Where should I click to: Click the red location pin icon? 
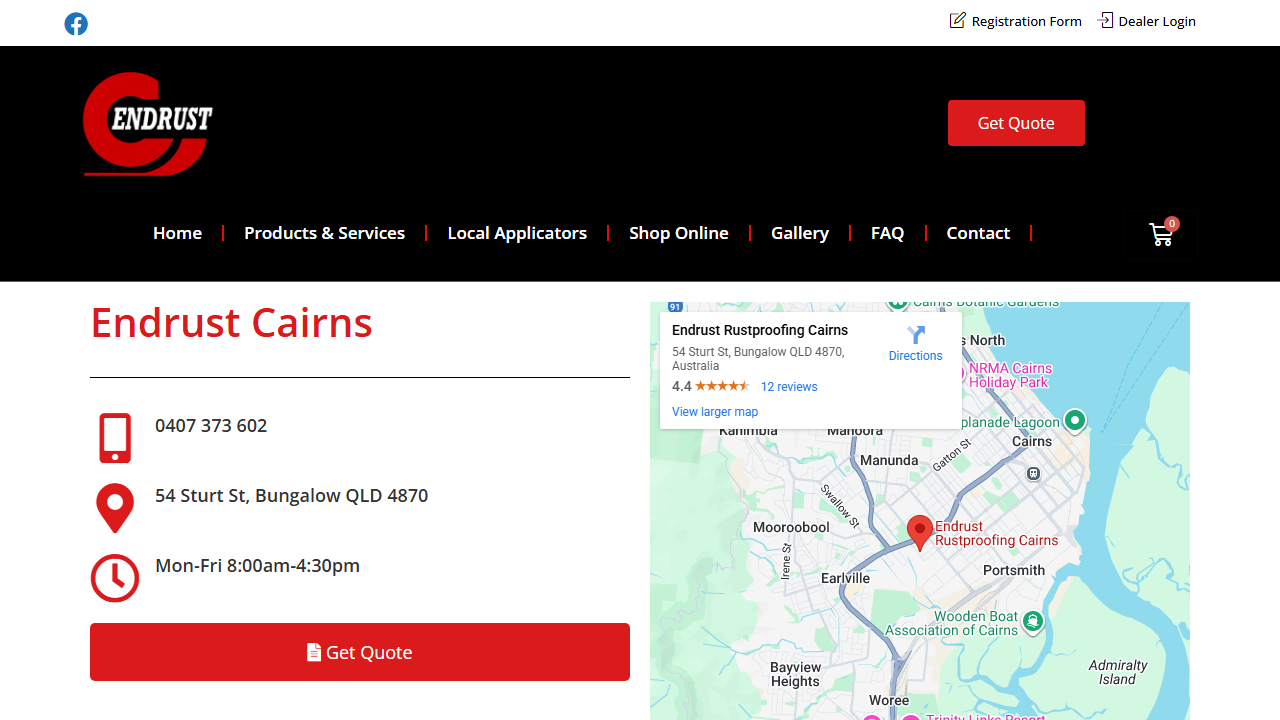(115, 508)
